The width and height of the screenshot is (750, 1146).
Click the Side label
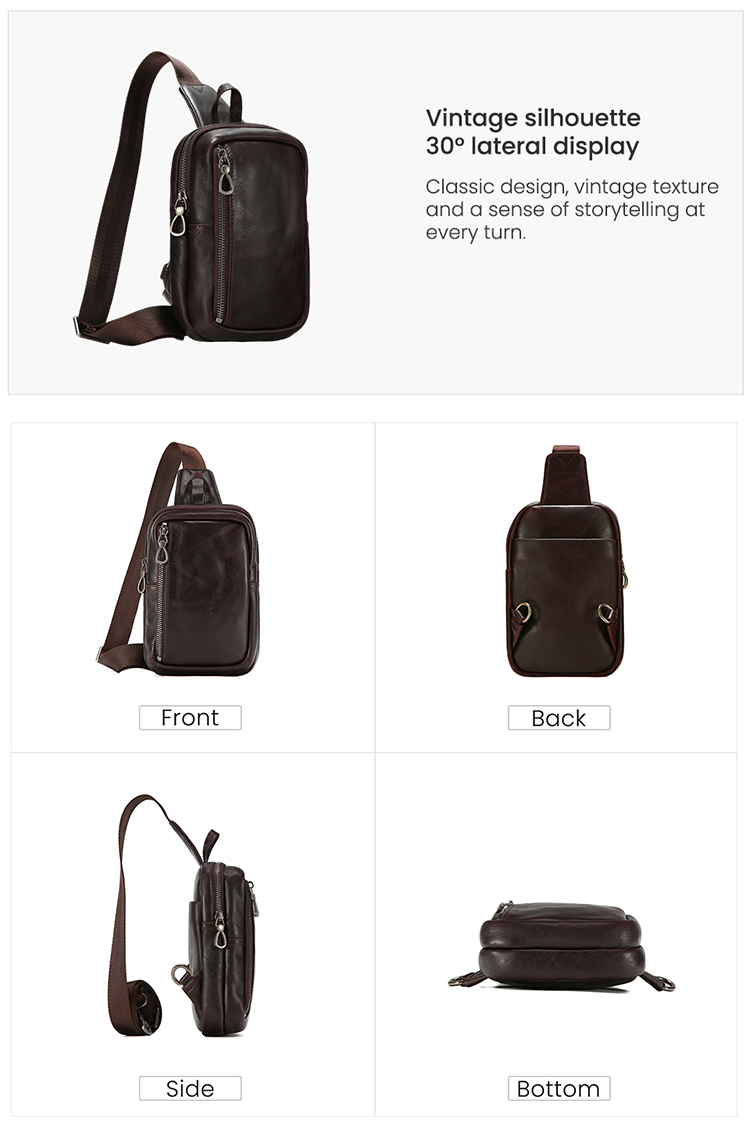tap(190, 1088)
